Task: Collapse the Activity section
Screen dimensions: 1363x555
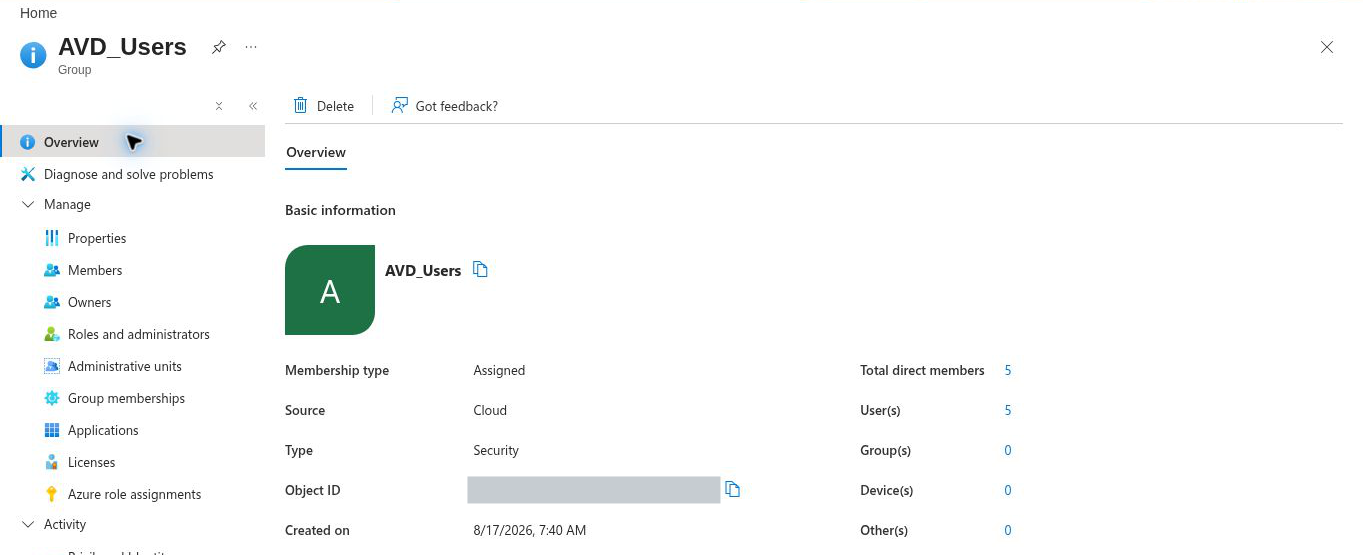Action: coord(28,524)
